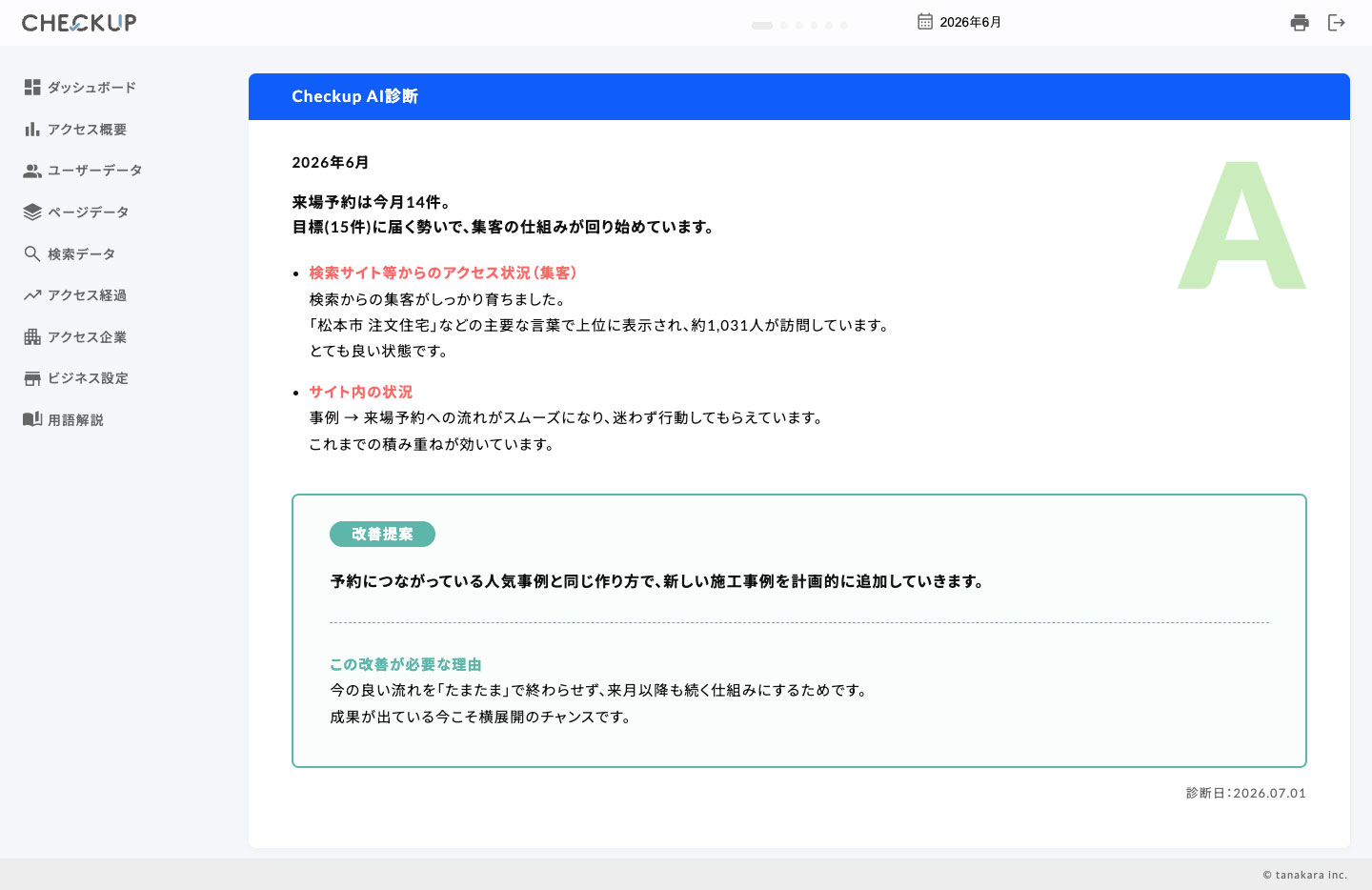Click the 来場予約は今月14件。 line
The width and height of the screenshot is (1372, 890).
(372, 202)
